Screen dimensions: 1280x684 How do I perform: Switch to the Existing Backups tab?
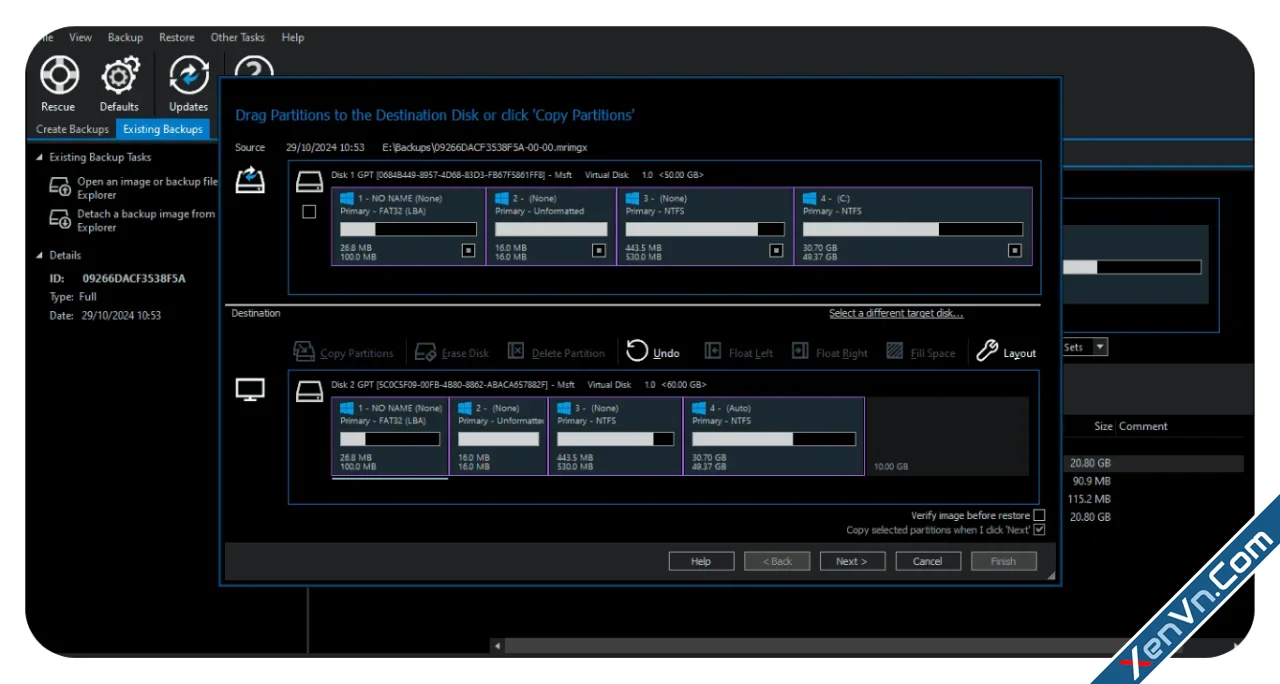pos(163,129)
